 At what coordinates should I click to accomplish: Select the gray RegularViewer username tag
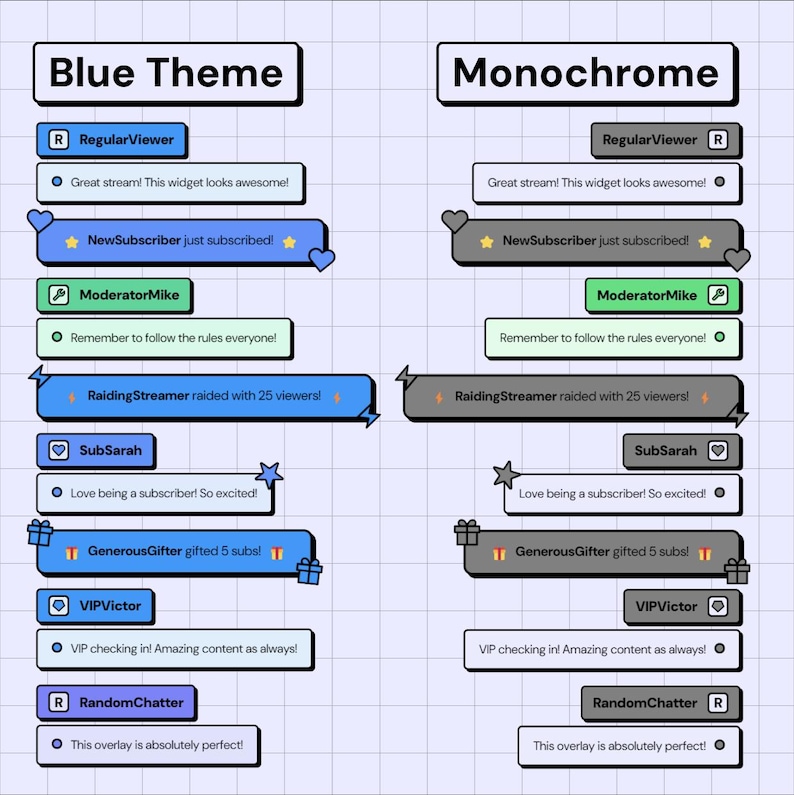(x=665, y=139)
